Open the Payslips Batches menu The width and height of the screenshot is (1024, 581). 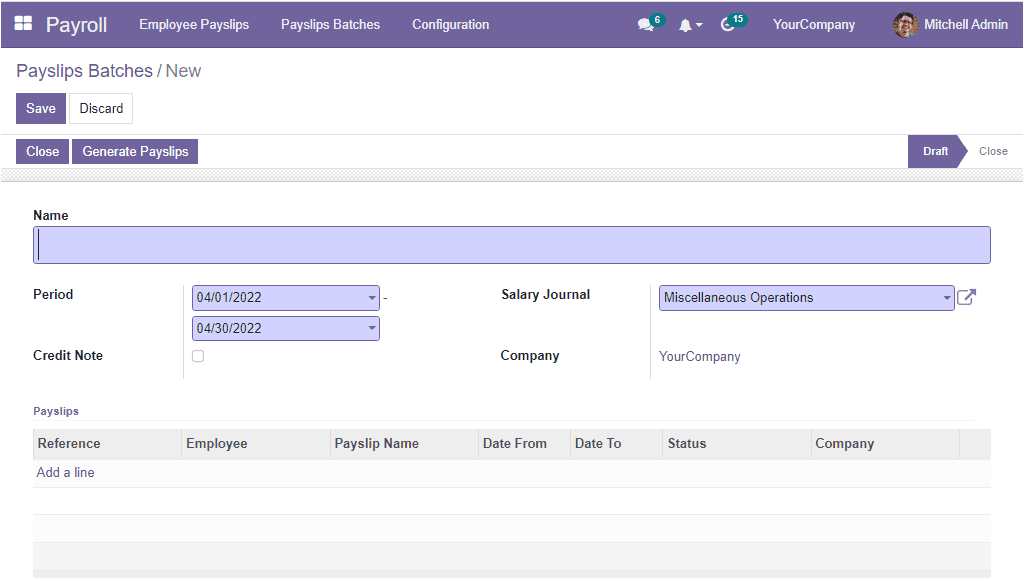[x=330, y=25]
